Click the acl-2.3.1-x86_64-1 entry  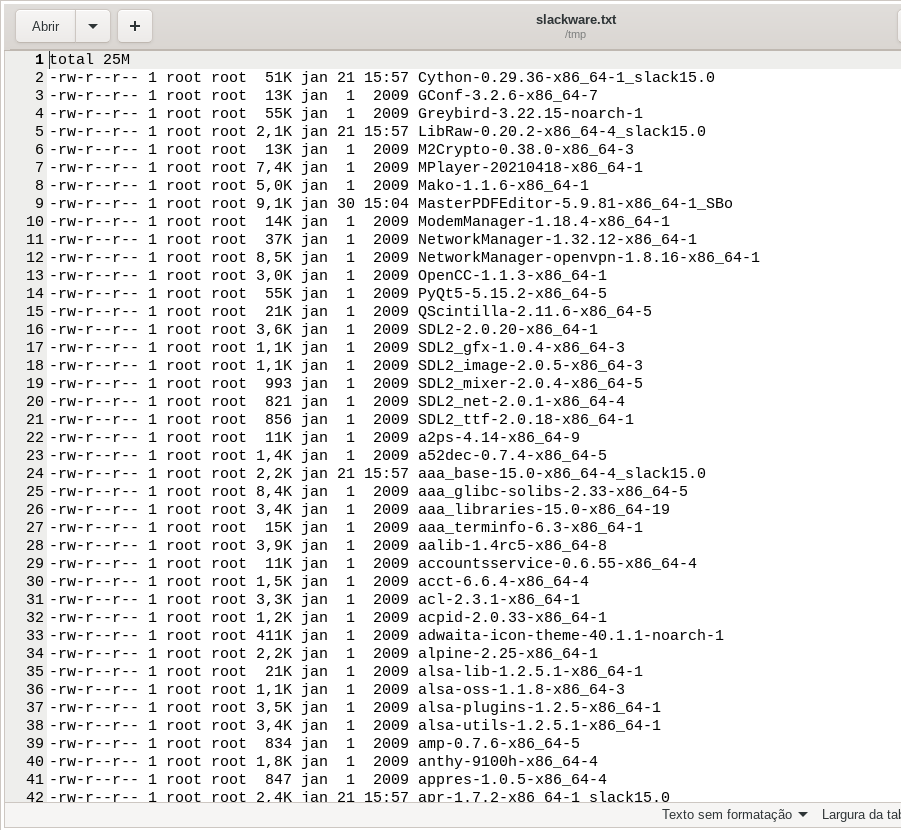(499, 600)
